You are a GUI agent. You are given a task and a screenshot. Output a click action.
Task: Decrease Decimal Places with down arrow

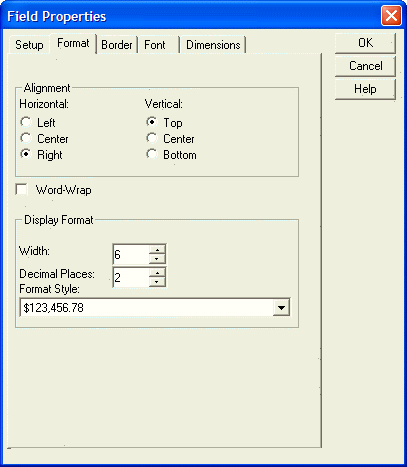(157, 282)
